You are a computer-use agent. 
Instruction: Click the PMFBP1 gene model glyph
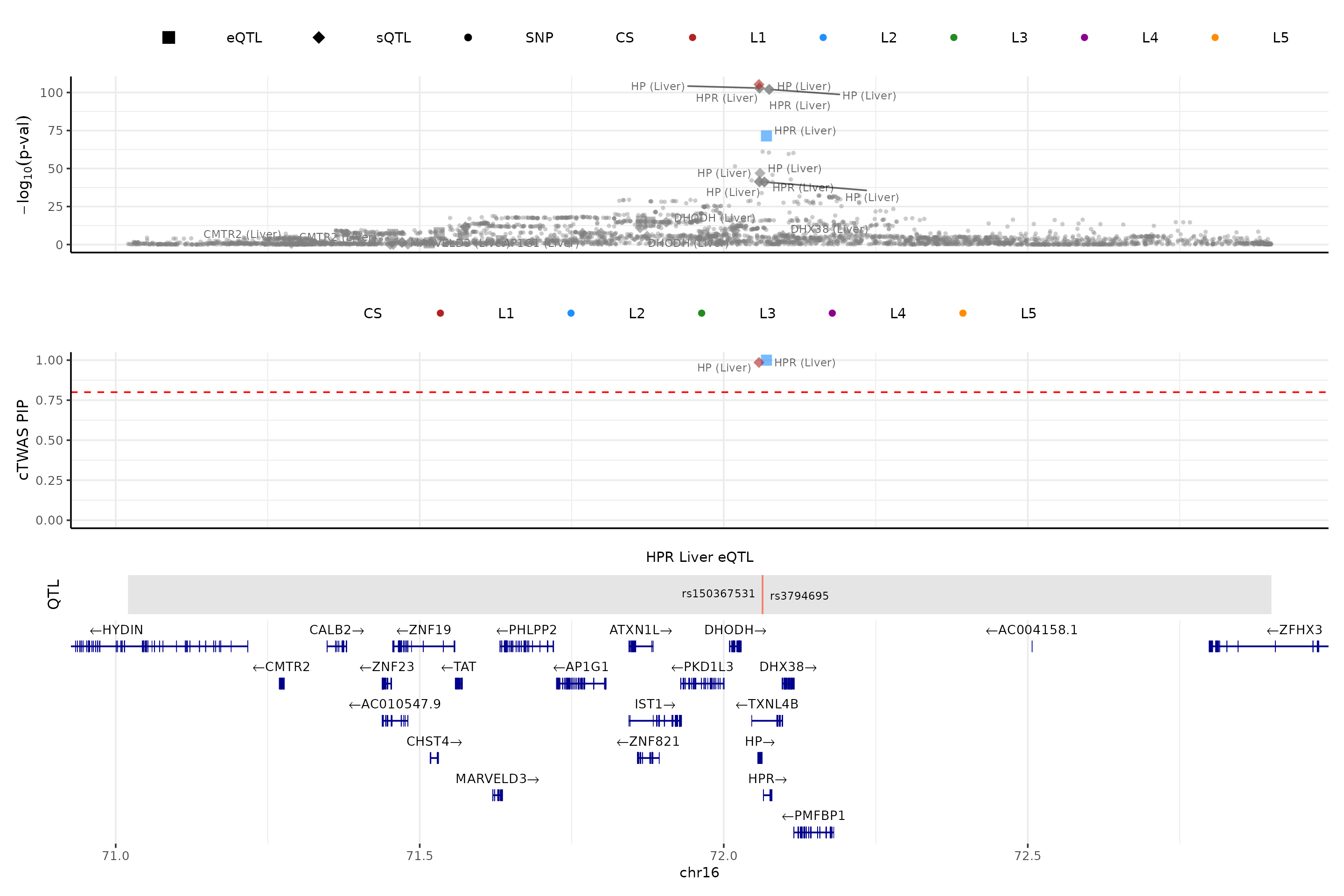pos(814,833)
